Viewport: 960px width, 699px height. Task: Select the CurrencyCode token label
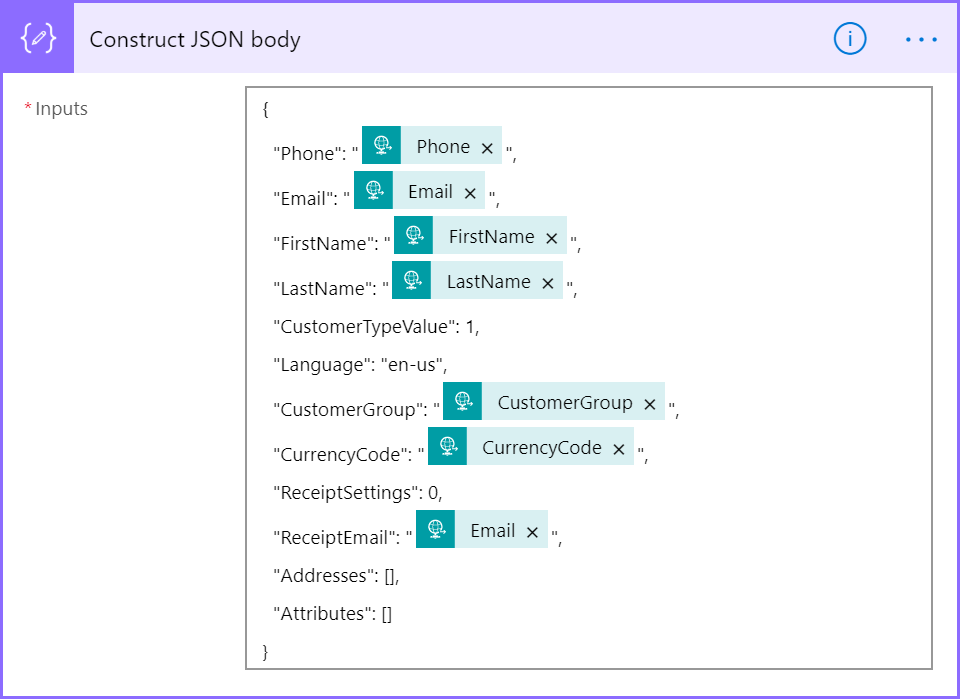[x=542, y=448]
